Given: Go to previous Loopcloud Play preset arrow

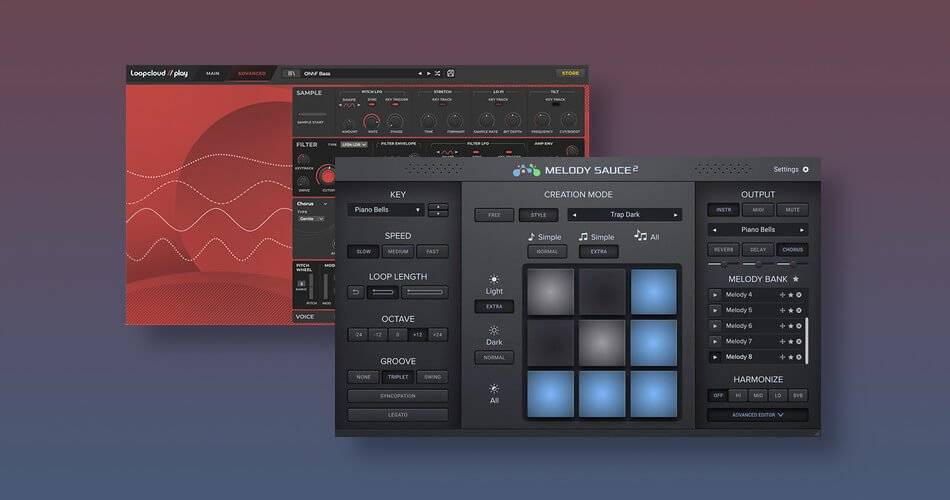Looking at the screenshot, I should pos(420,73).
